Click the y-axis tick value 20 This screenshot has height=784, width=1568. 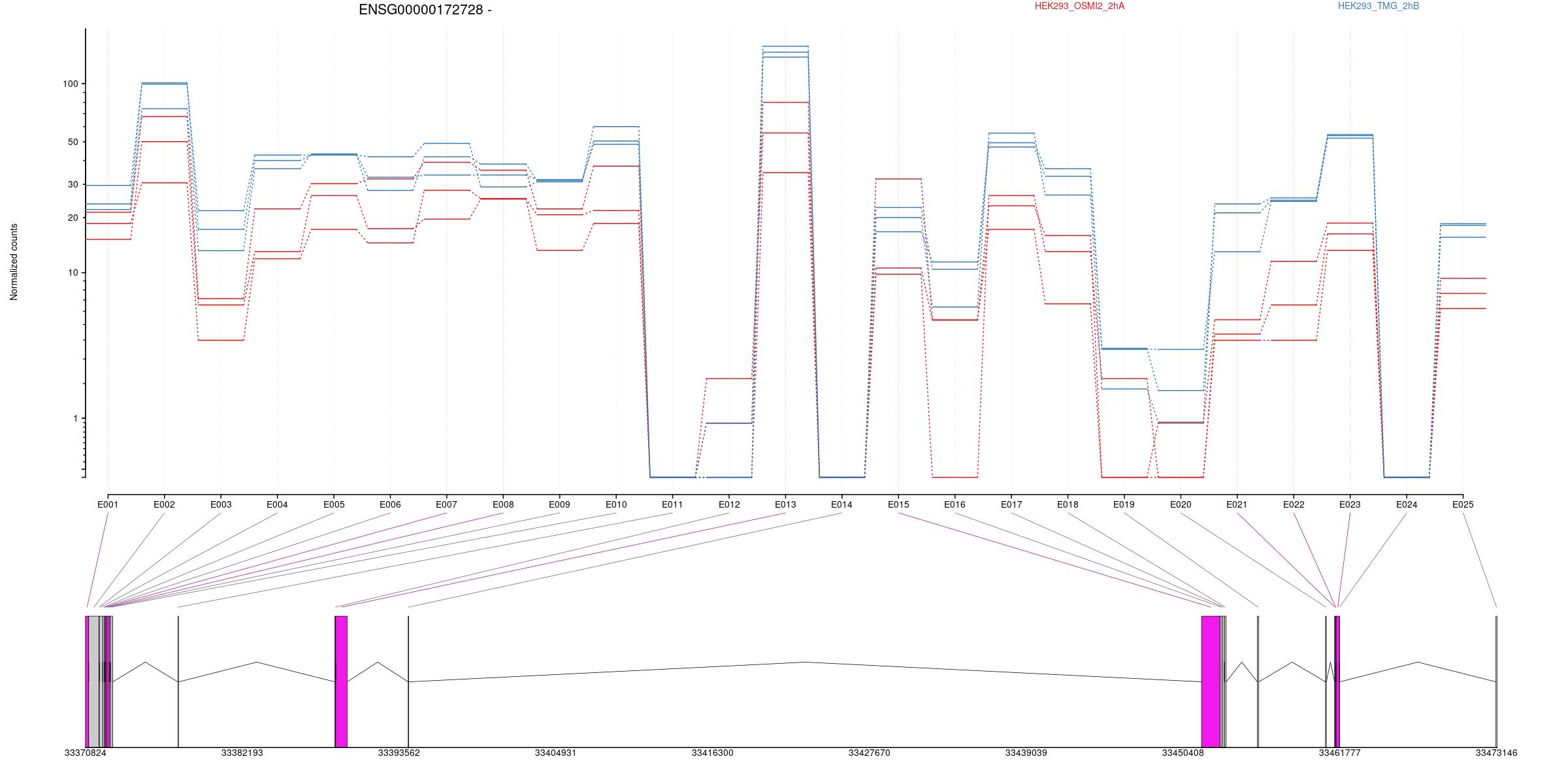click(x=73, y=218)
